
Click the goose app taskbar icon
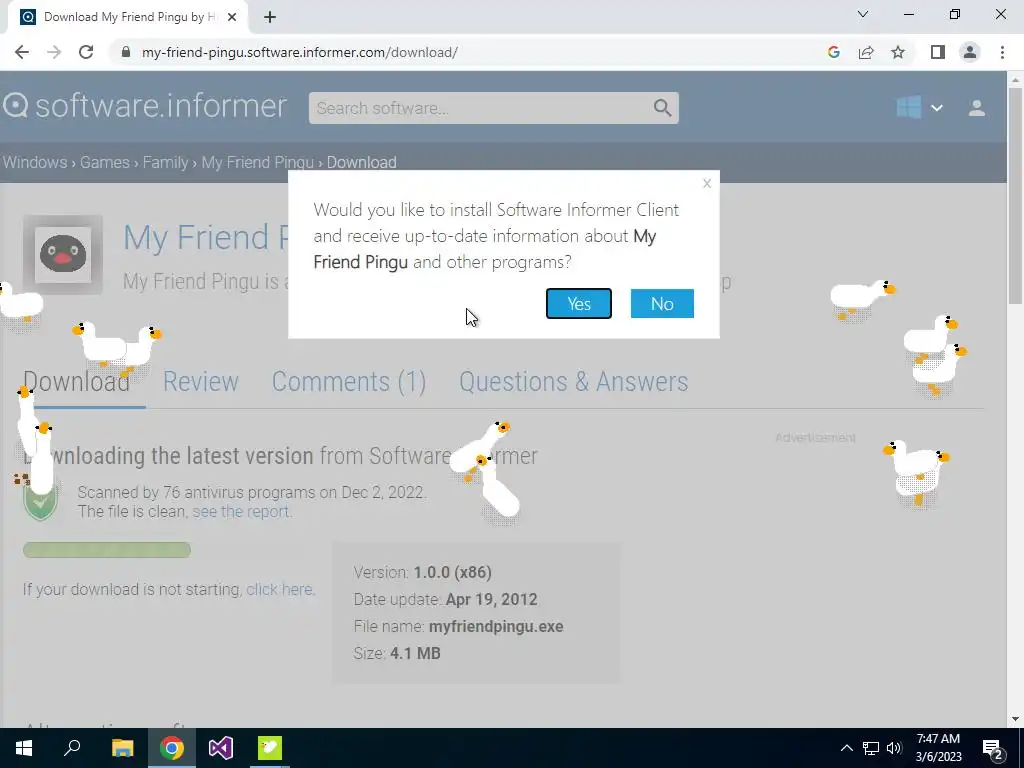(270, 748)
